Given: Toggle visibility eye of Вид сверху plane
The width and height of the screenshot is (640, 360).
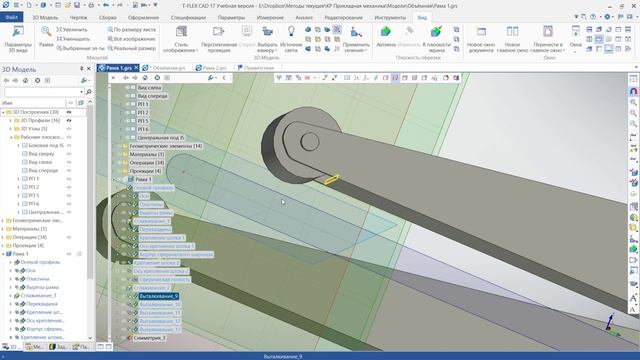Looking at the screenshot, I should (x=69, y=154).
